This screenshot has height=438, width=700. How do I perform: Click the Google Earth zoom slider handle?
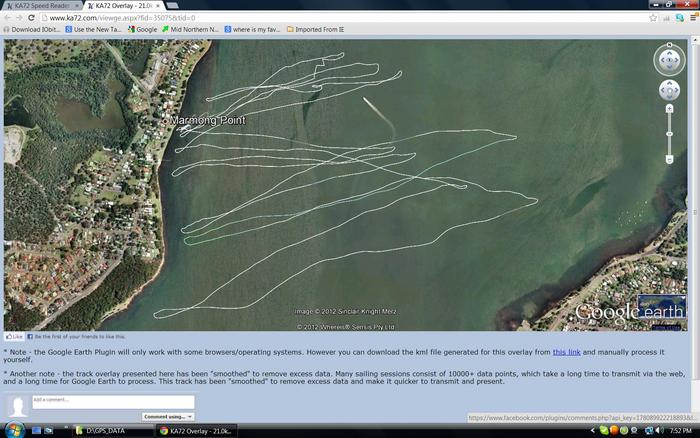tap(669, 133)
